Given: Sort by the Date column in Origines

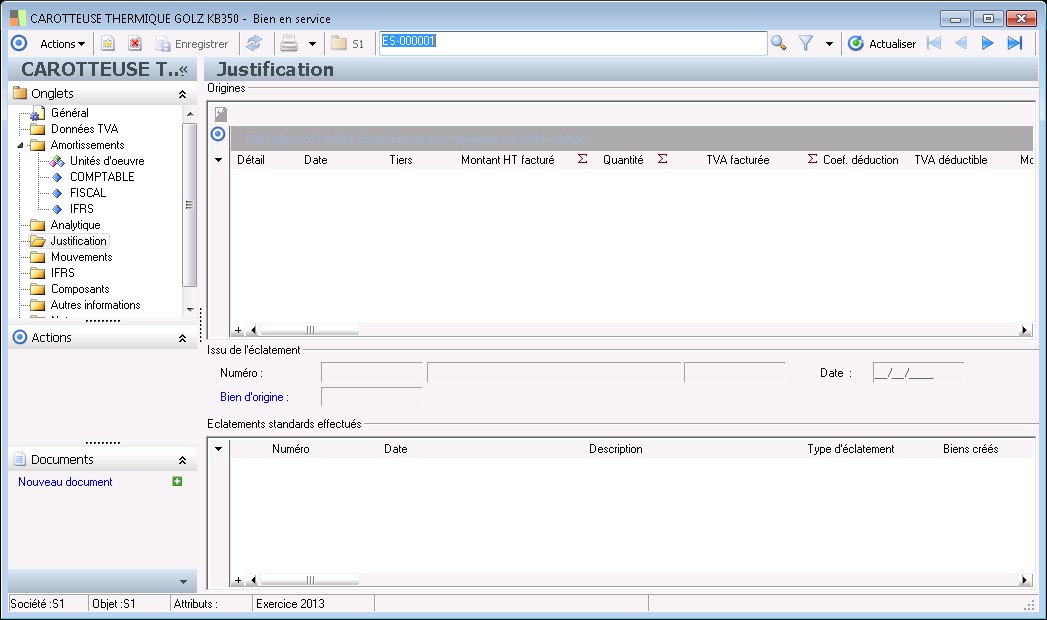Looking at the screenshot, I should [x=316, y=160].
